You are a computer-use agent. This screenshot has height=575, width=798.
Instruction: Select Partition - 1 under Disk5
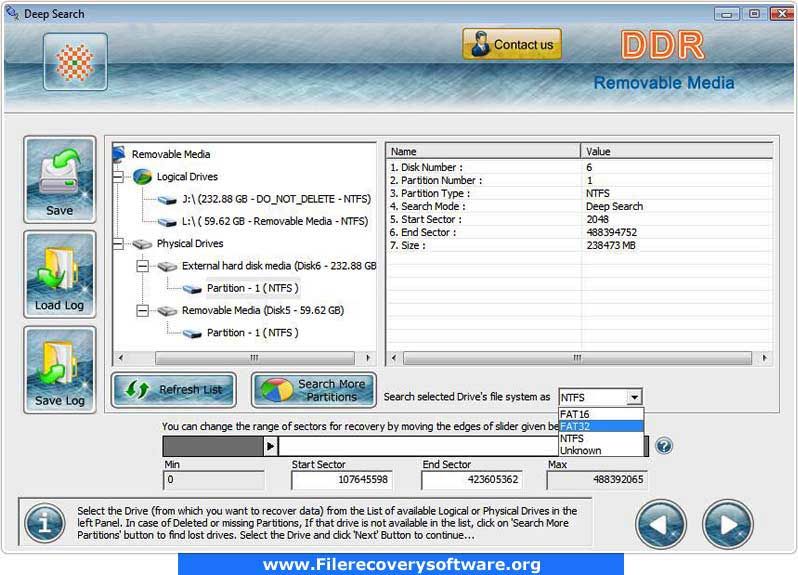252,333
